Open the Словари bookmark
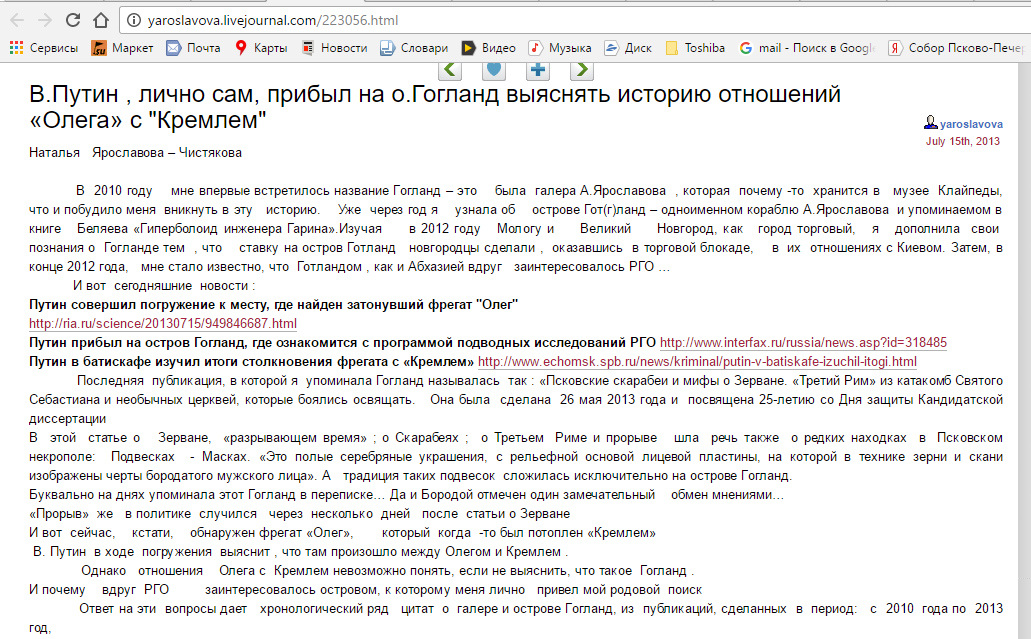The image size is (1031, 639). [414, 48]
